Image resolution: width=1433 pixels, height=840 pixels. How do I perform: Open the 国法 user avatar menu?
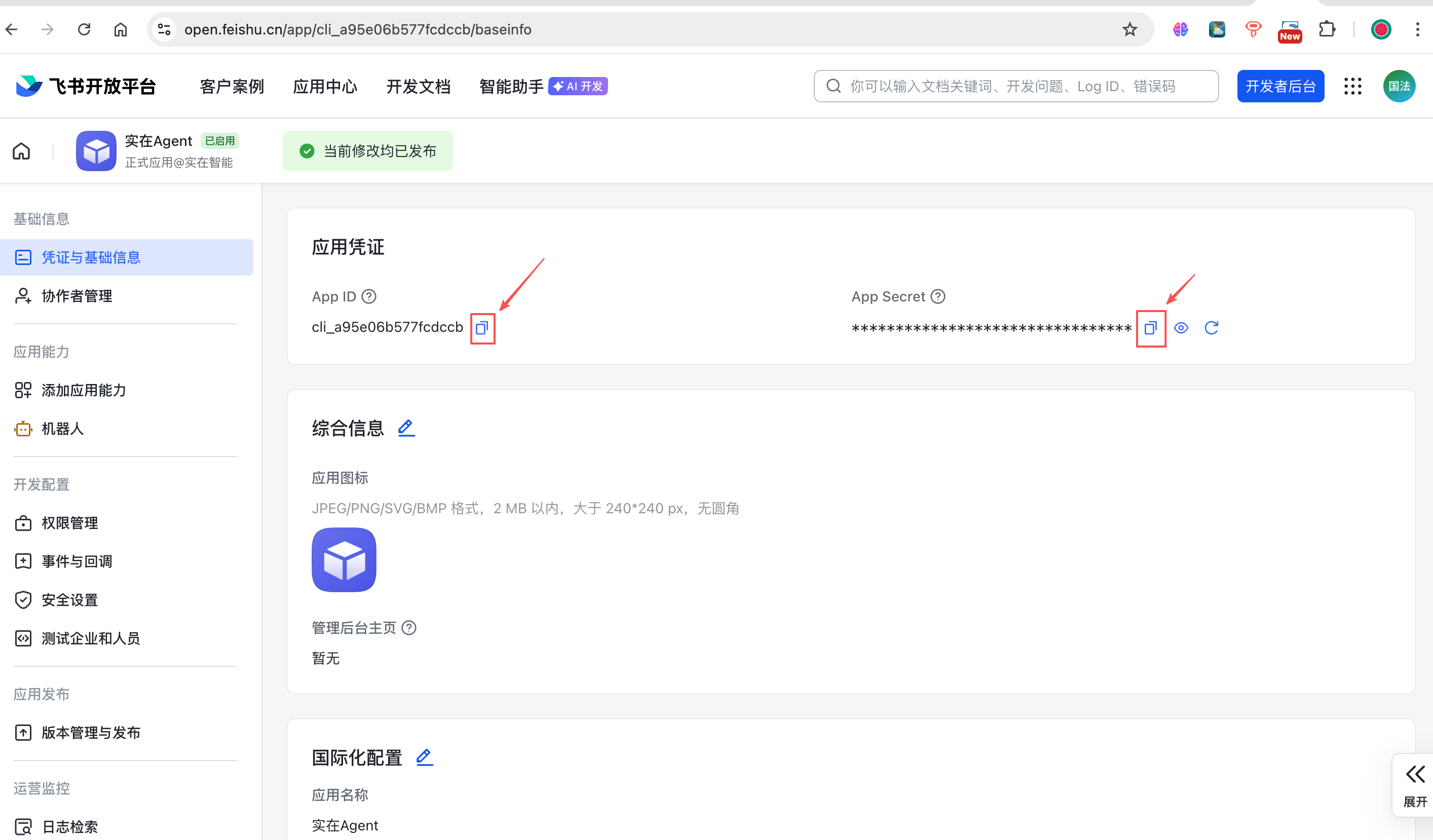(1399, 86)
